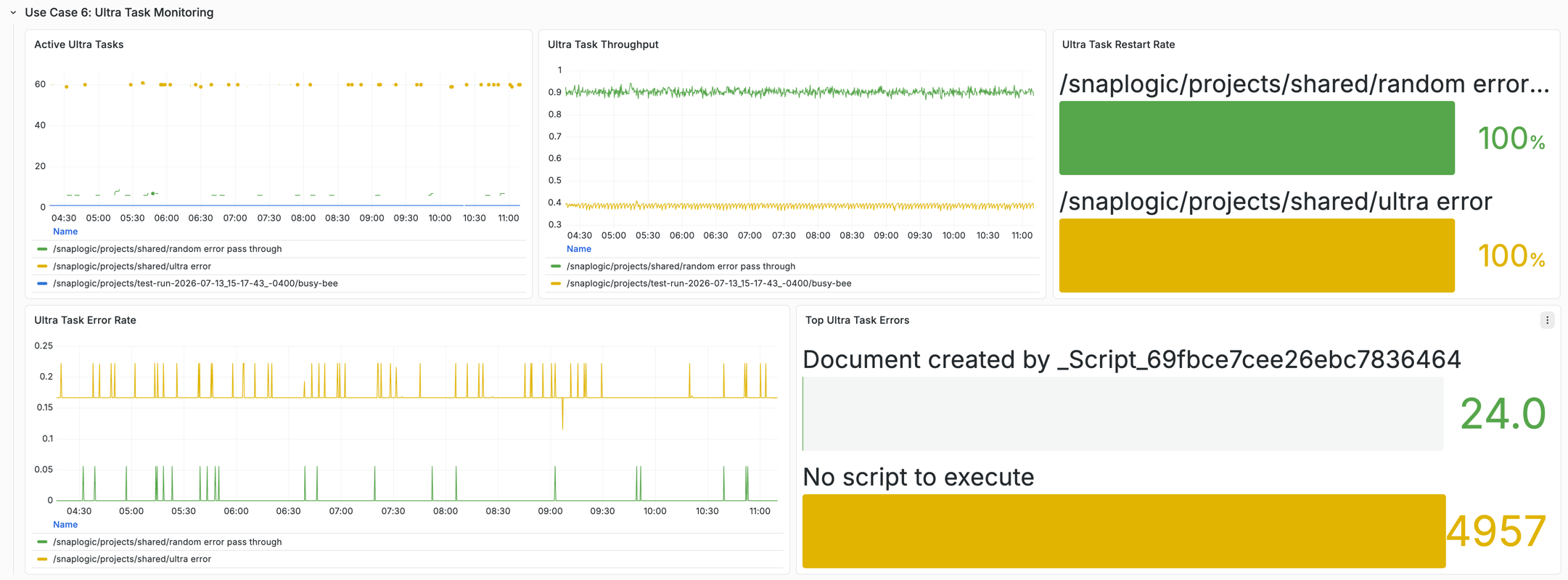1568x580 pixels.
Task: Toggle random error pass through series in Throughput legend
Action: click(x=681, y=266)
